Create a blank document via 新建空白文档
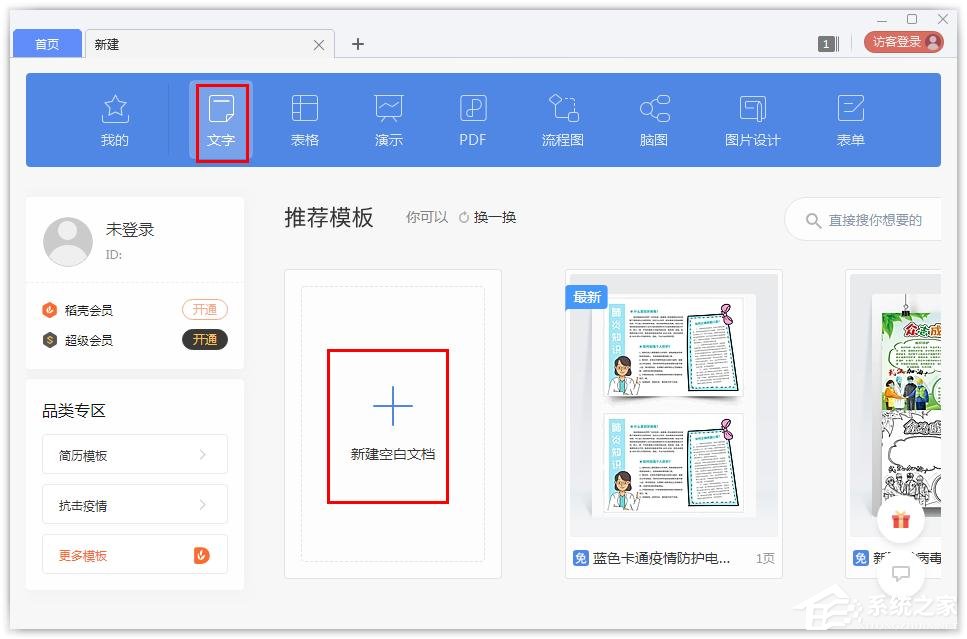The image size is (967, 639). (x=388, y=425)
